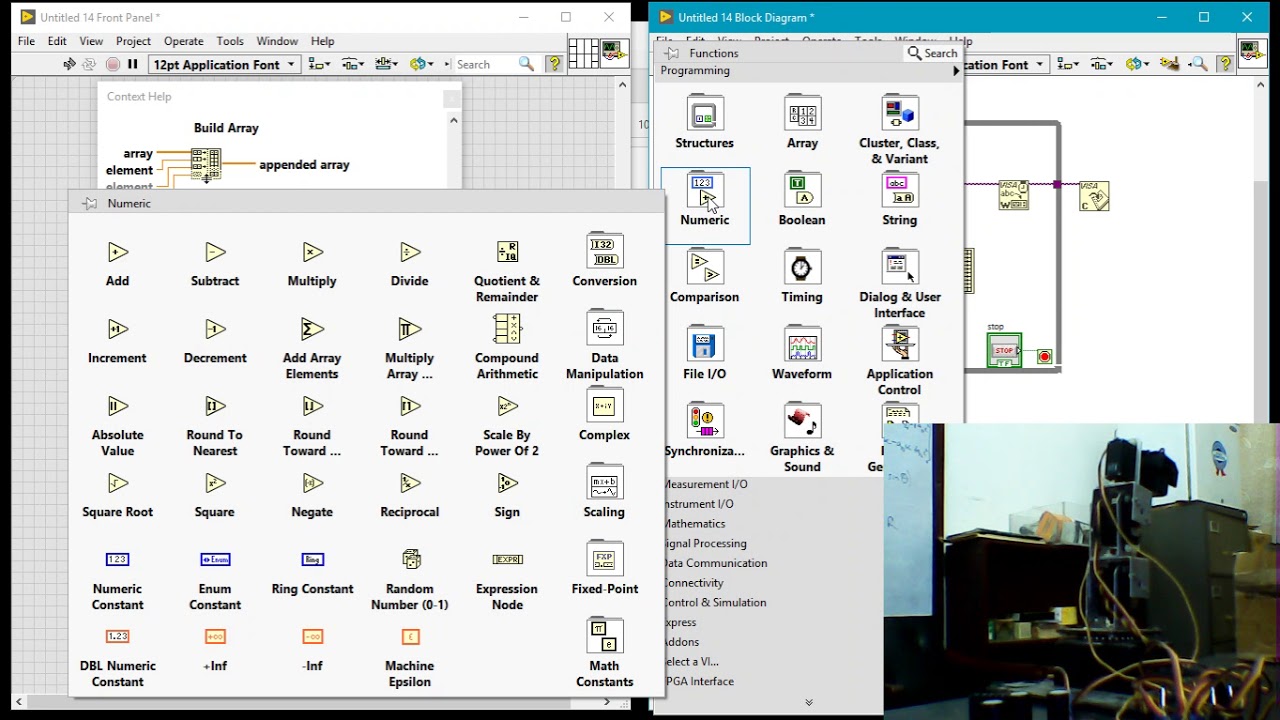
Task: Open Resize Objects dropdown on Front Panel
Action: point(387,64)
